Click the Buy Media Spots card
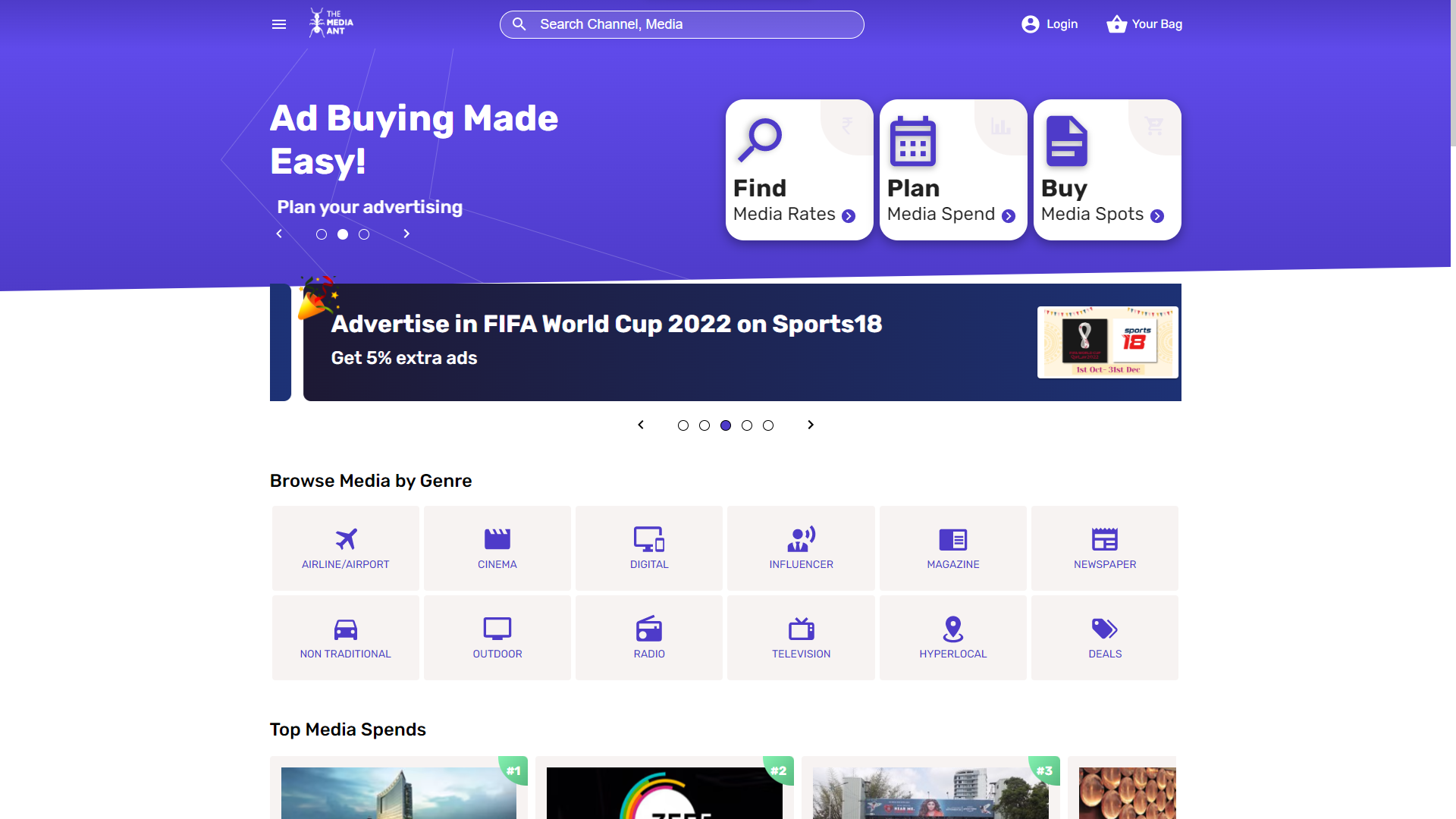Screen dimensions: 1456x819 coord(1107,170)
